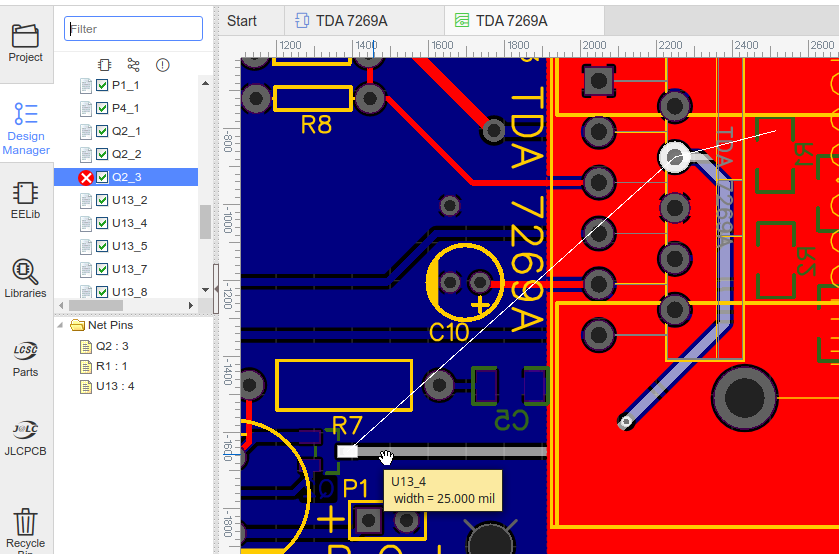Collapse the Net Pins folder
The height and width of the screenshot is (554, 839).
tap(62, 325)
